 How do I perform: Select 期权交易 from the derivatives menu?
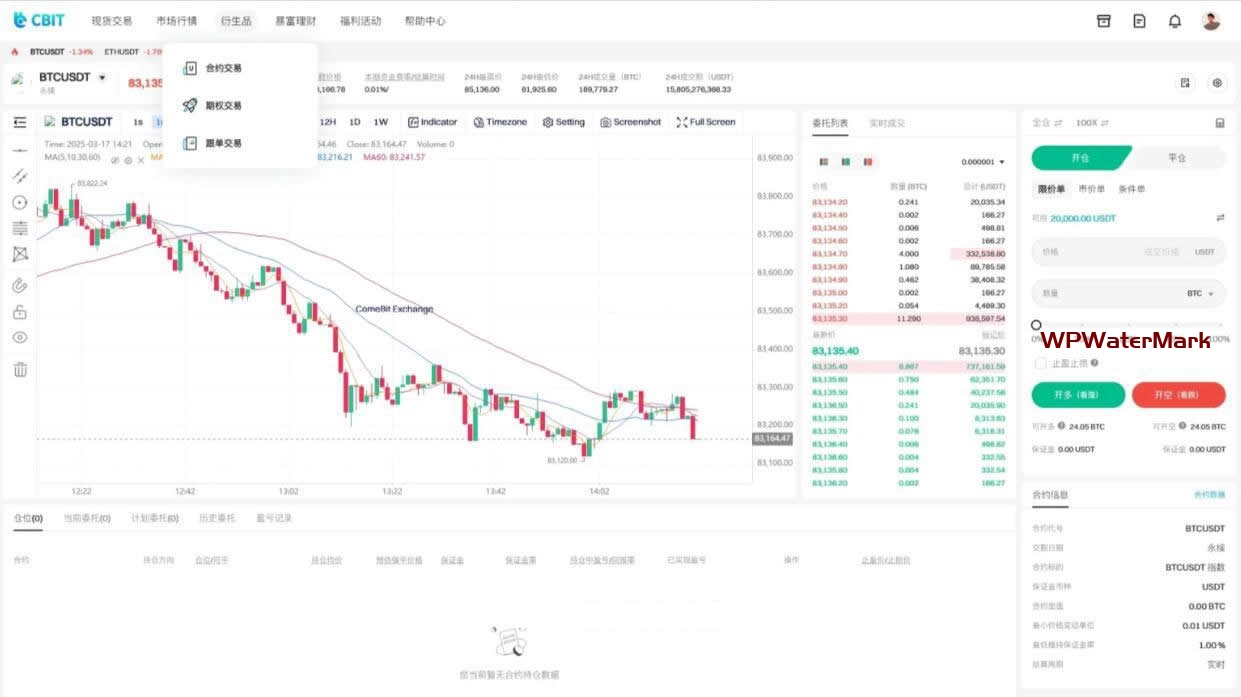223,105
